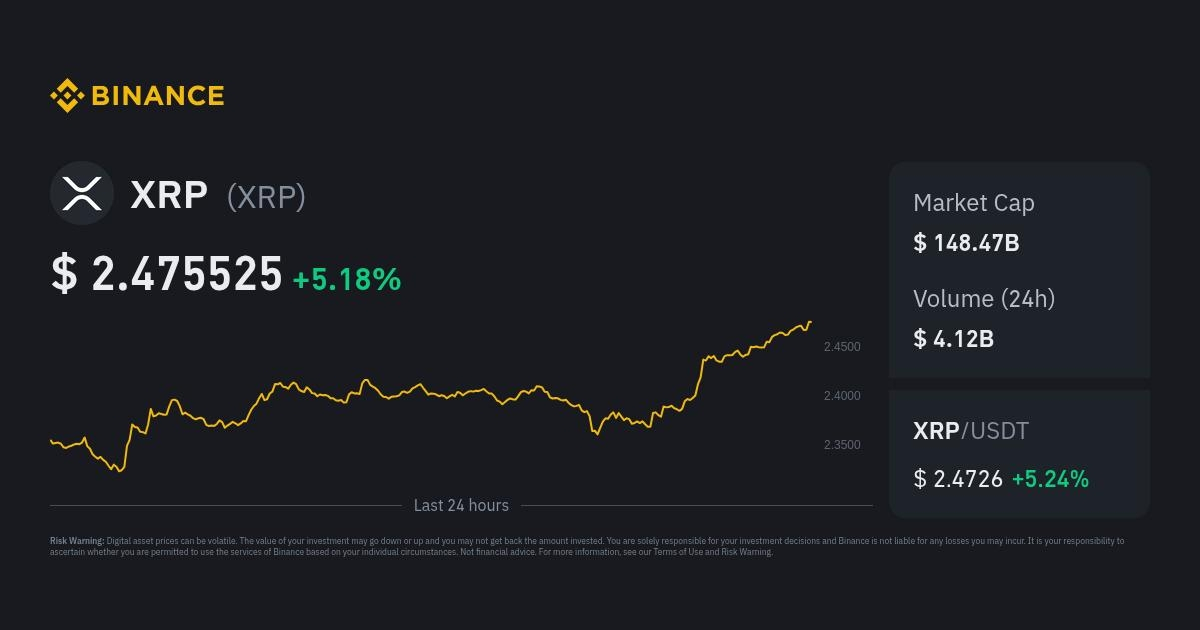Click the Volume (24h) label
The image size is (1200, 630).
click(984, 298)
